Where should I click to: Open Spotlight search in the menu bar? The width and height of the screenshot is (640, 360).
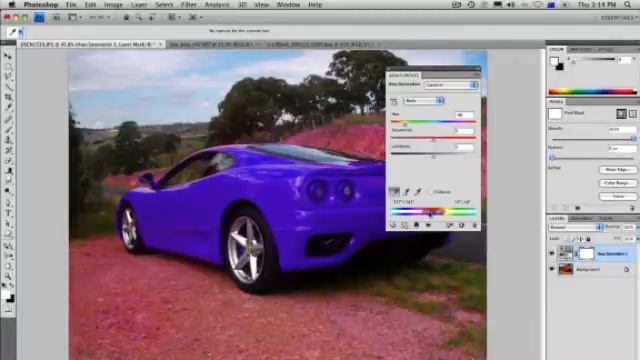[x=627, y=5]
